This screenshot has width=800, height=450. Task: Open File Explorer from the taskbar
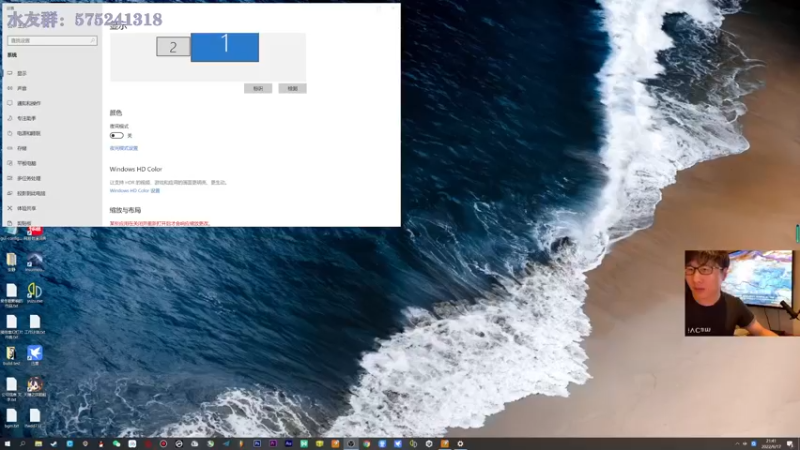[38, 444]
